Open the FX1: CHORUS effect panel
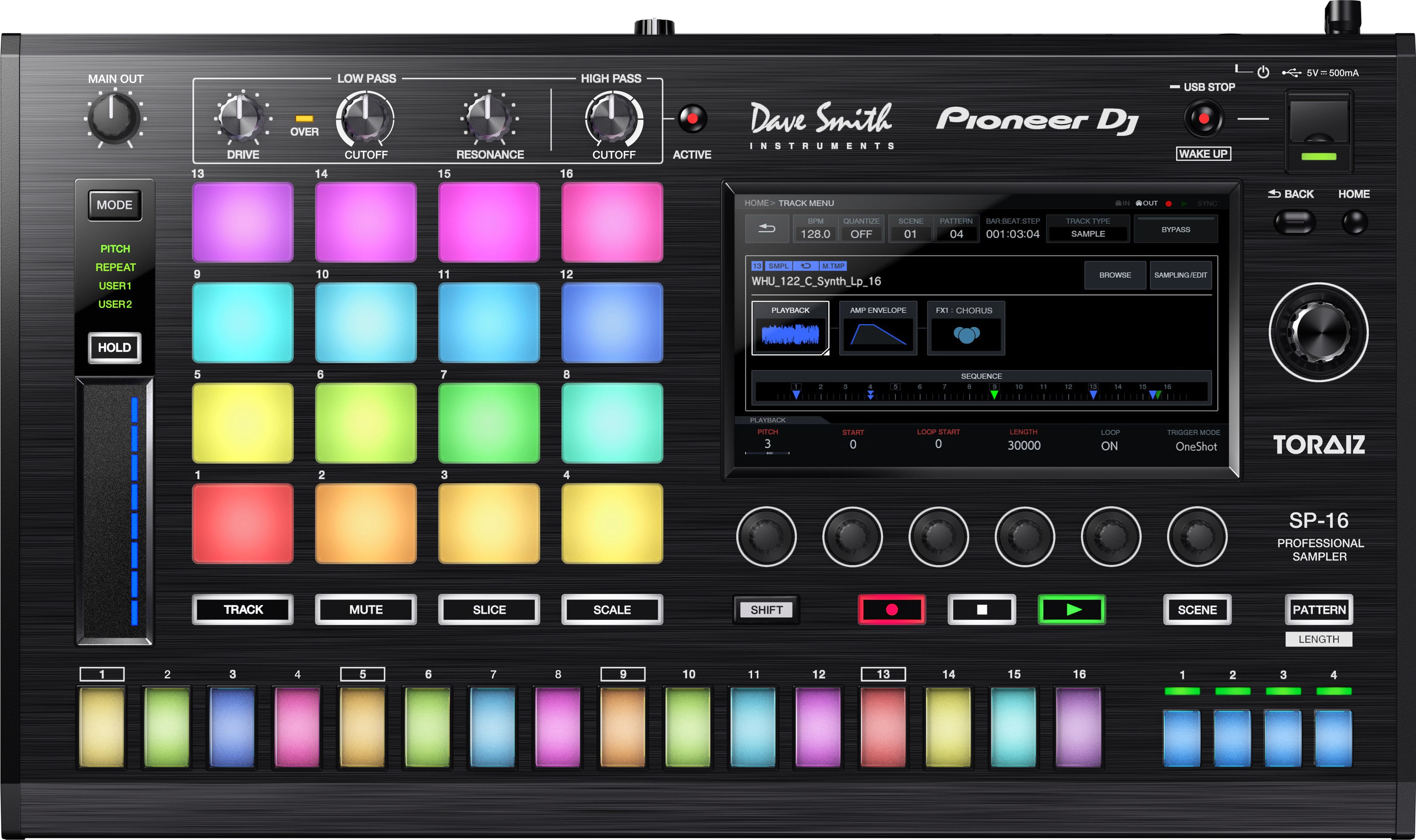The image size is (1416, 840). [x=965, y=330]
